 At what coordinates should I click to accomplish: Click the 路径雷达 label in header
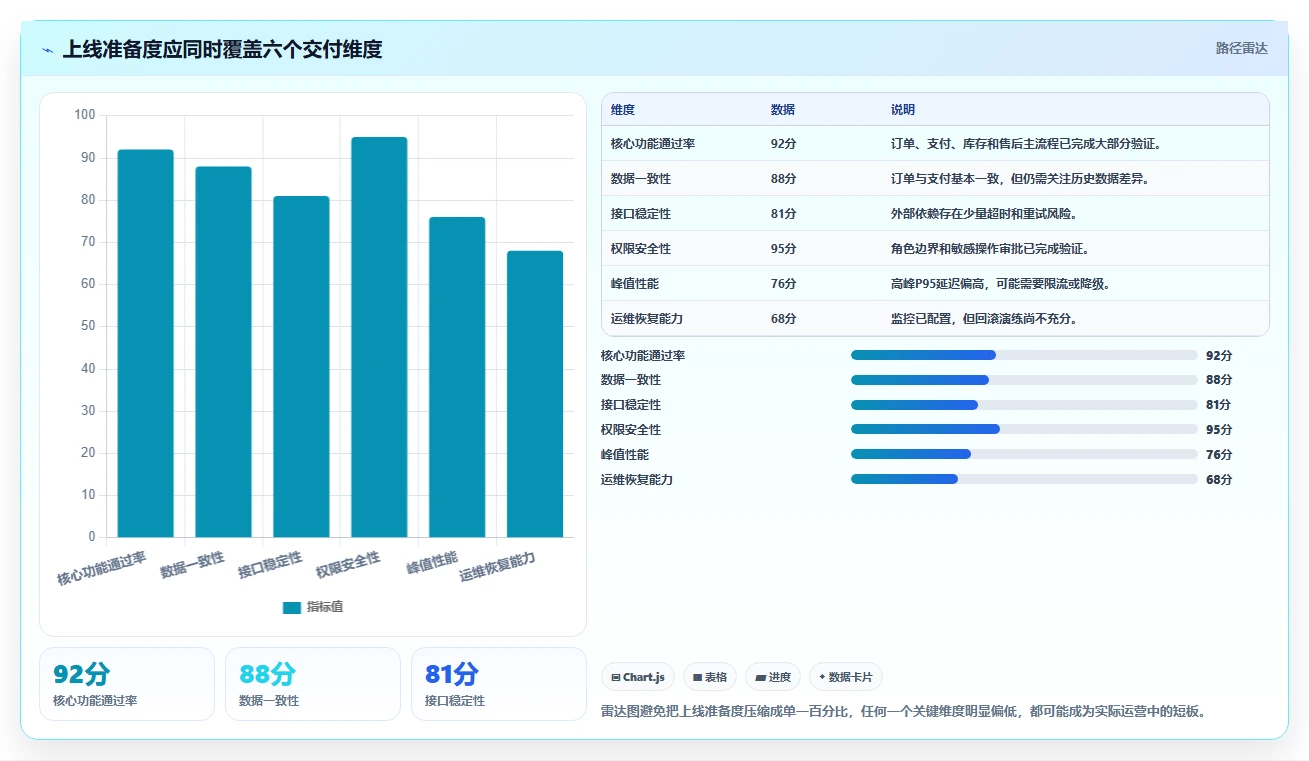1242,48
